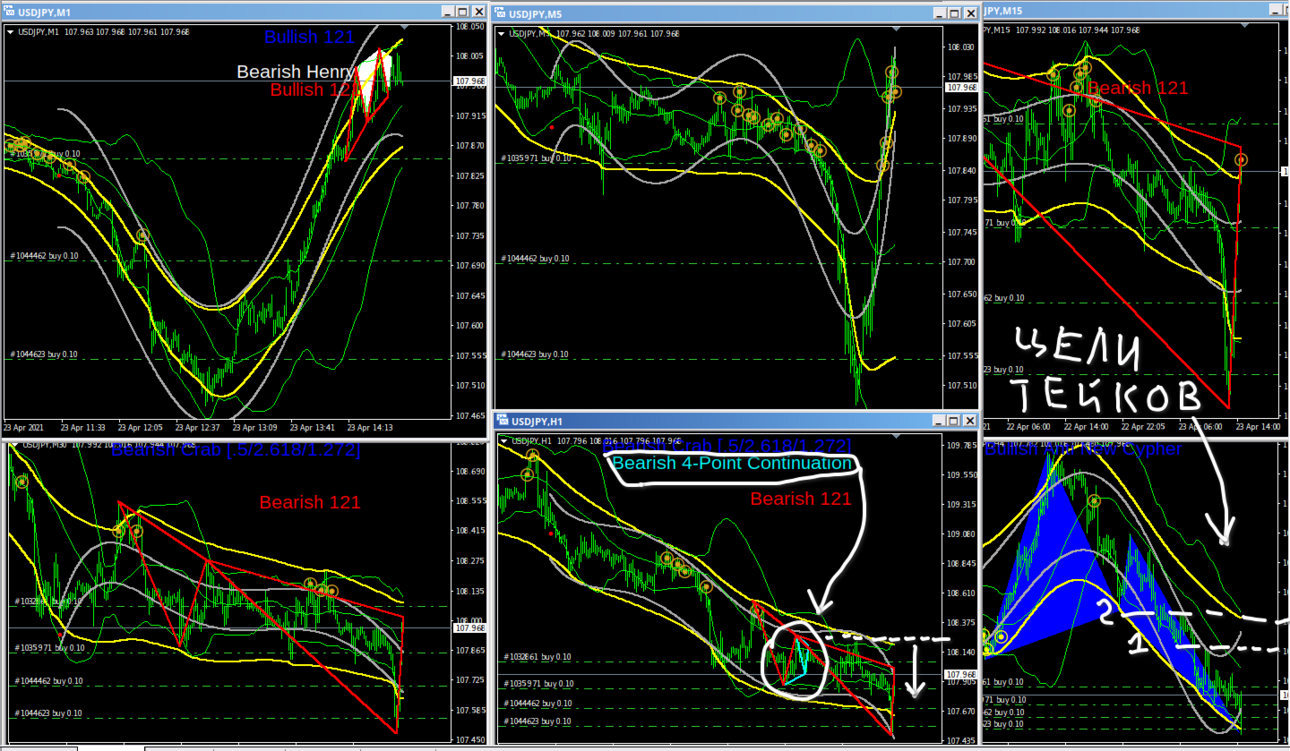Activate the USDJPY,M15 window title bar
The width and height of the screenshot is (1290, 751).
click(1135, 12)
